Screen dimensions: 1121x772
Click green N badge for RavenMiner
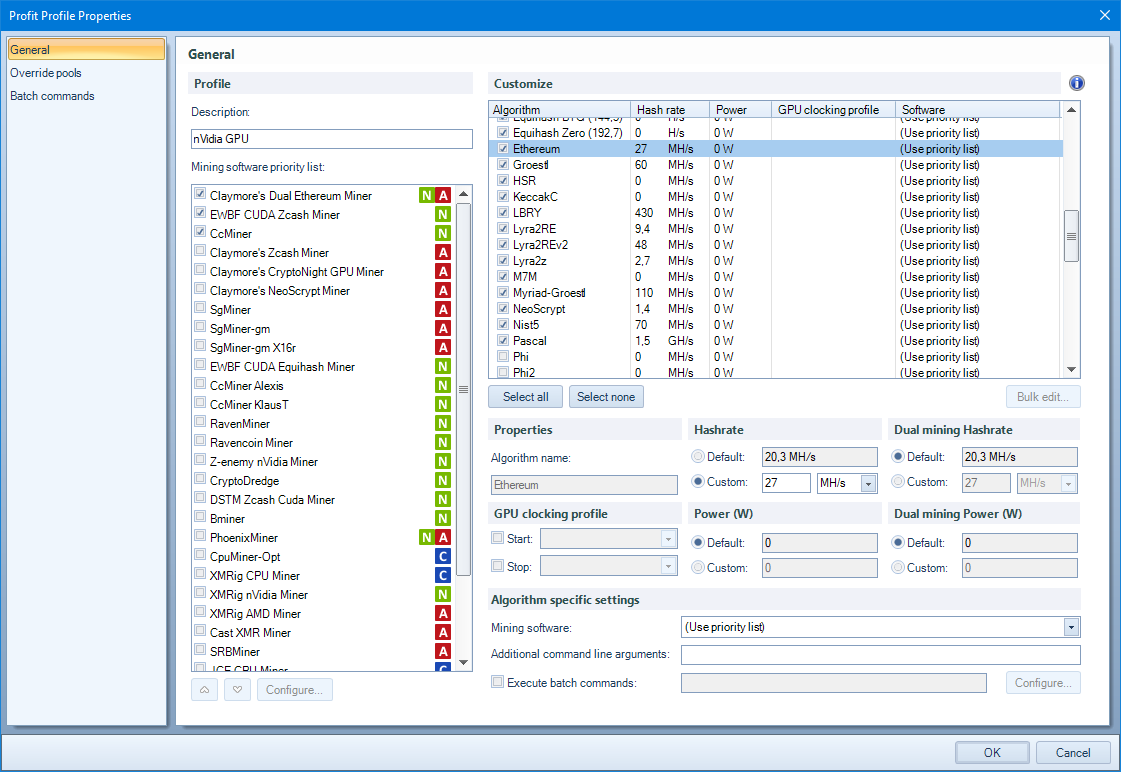tap(443, 423)
